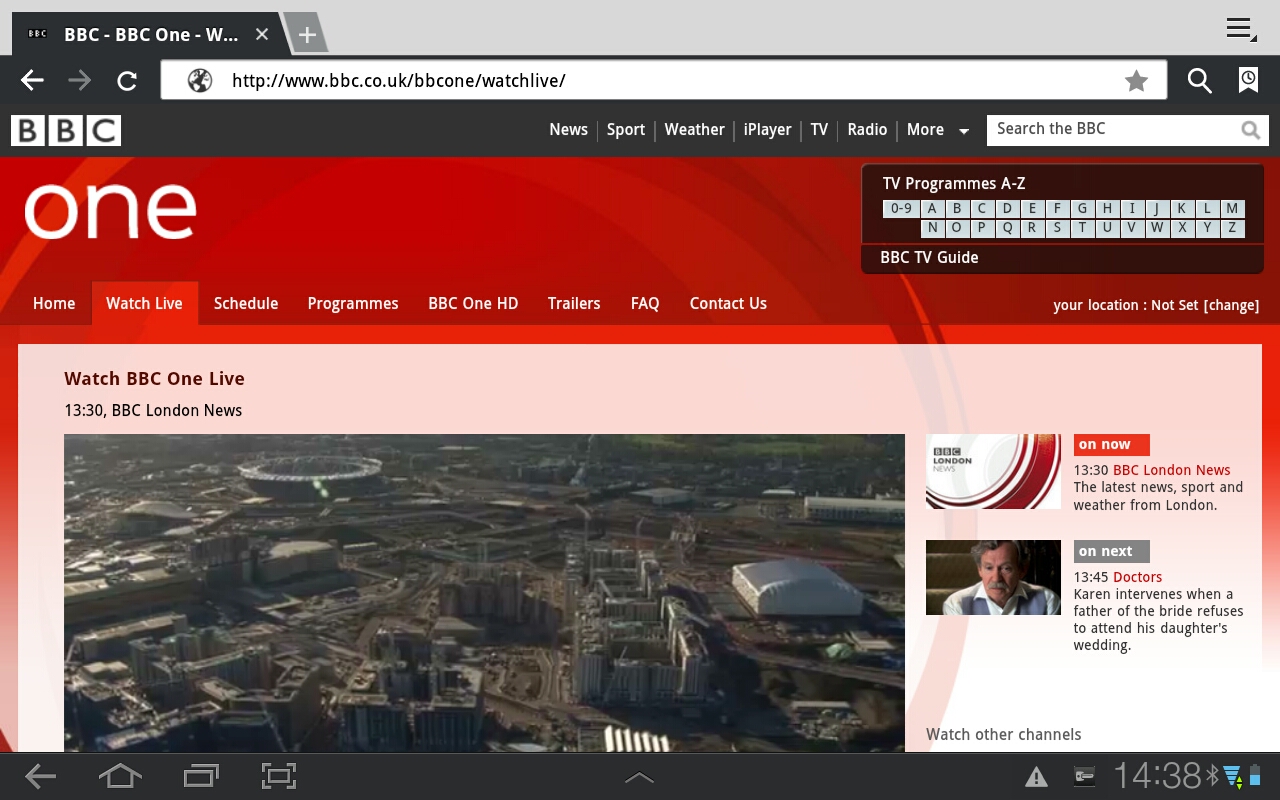Open Radio in the BBC top navigation
The width and height of the screenshot is (1280, 800).
click(x=867, y=130)
